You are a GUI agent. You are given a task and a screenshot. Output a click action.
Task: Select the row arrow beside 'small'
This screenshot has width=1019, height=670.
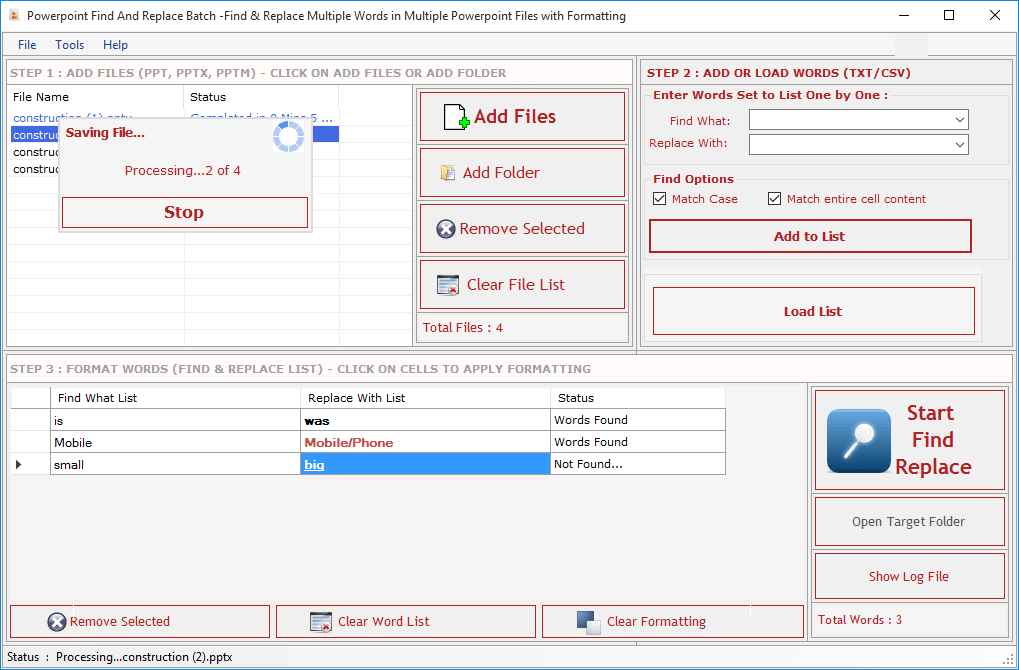click(x=18, y=464)
